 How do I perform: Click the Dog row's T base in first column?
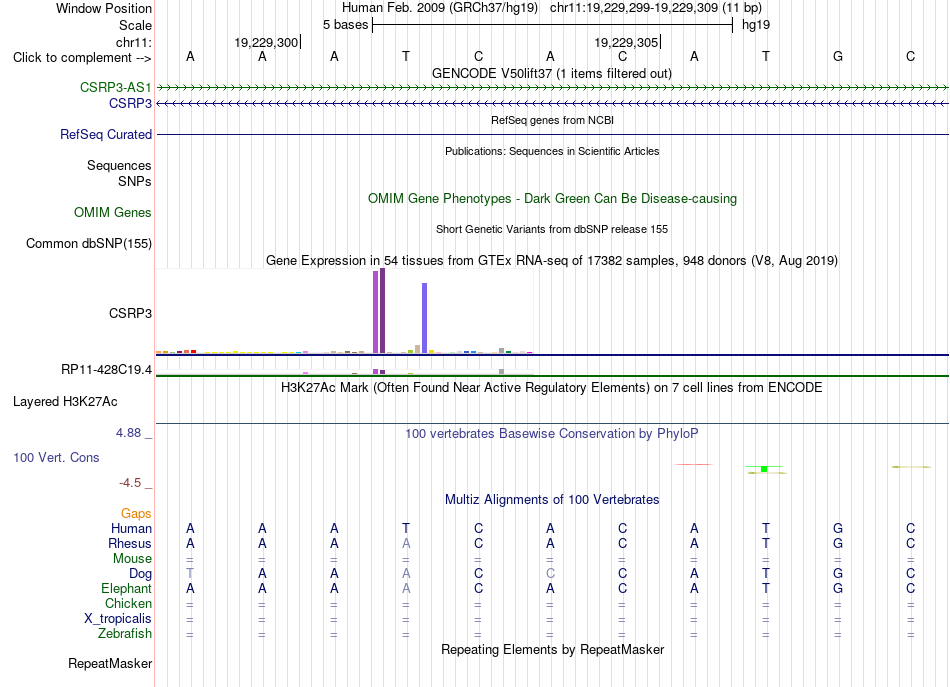click(190, 573)
